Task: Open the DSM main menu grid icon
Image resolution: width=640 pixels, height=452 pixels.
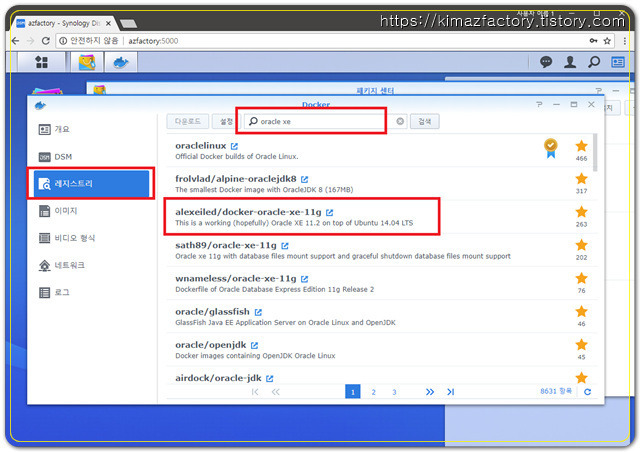Action: pyautogui.click(x=42, y=62)
